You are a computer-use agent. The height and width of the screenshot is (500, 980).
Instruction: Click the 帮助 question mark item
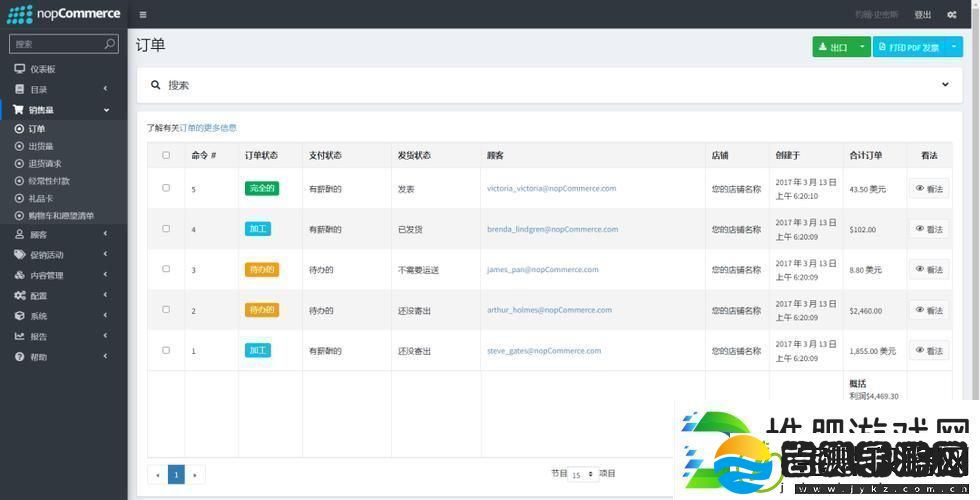pos(38,357)
